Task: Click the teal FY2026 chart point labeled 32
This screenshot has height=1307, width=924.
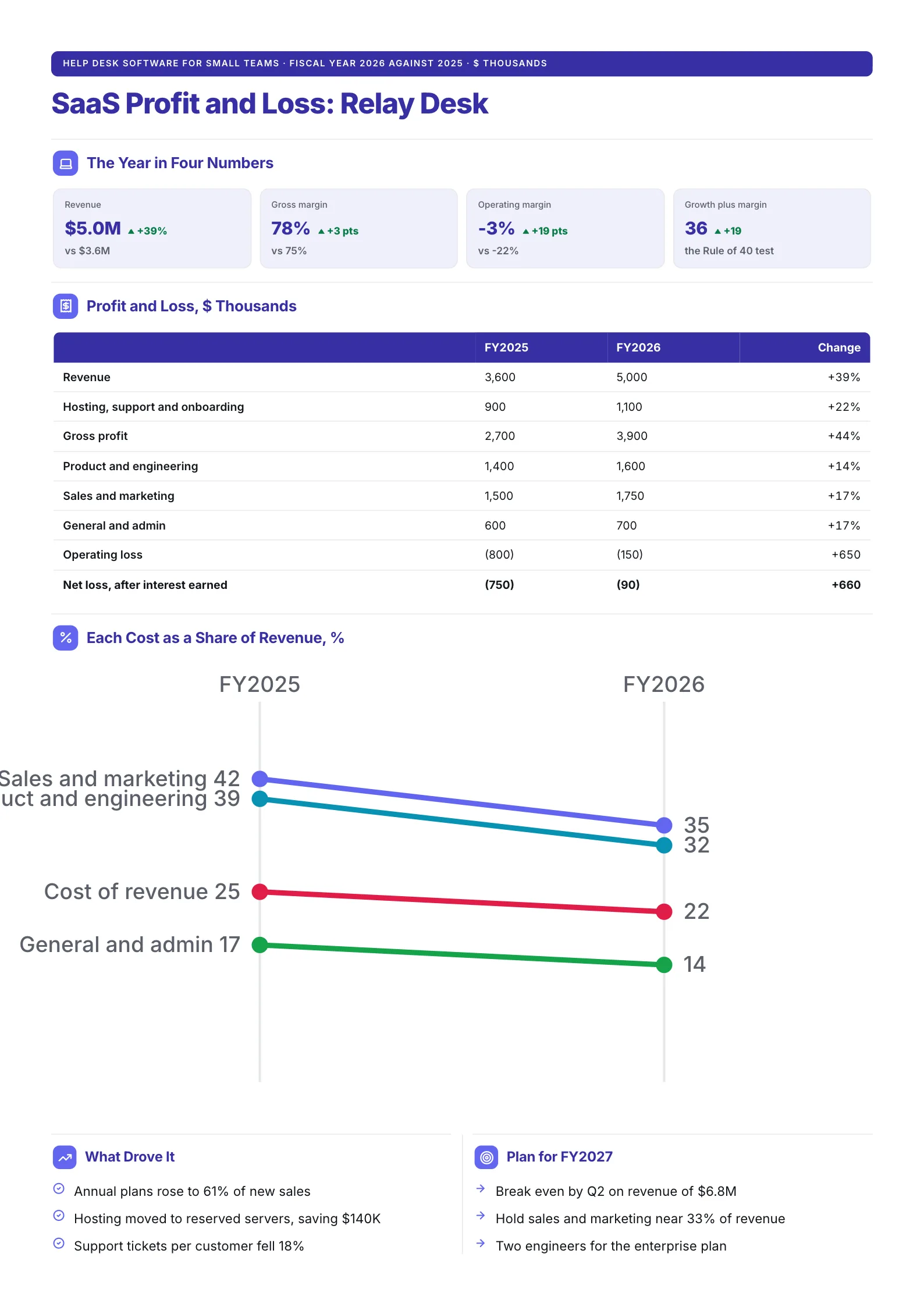Action: [x=664, y=846]
